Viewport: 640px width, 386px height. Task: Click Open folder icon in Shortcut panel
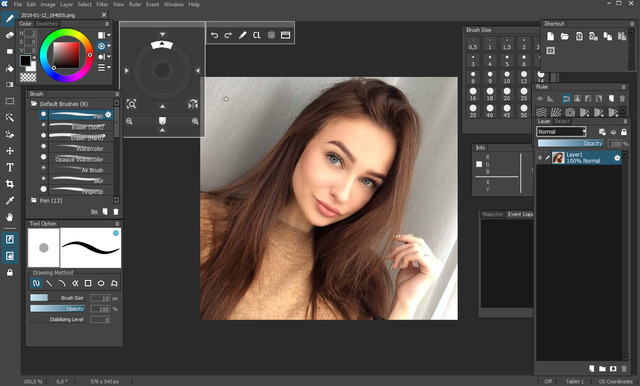pyautogui.click(x=564, y=36)
